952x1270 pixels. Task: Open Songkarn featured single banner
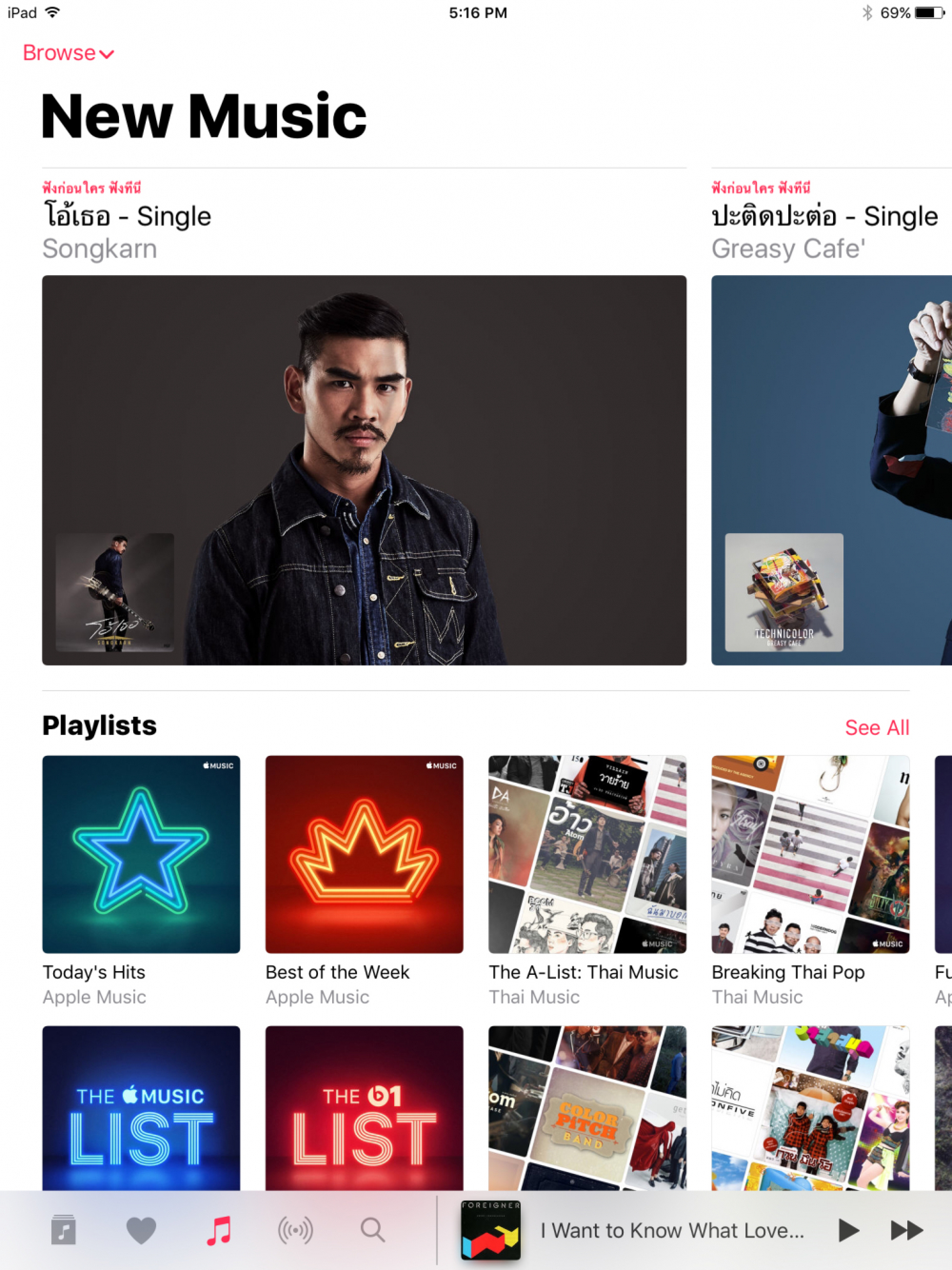[364, 470]
